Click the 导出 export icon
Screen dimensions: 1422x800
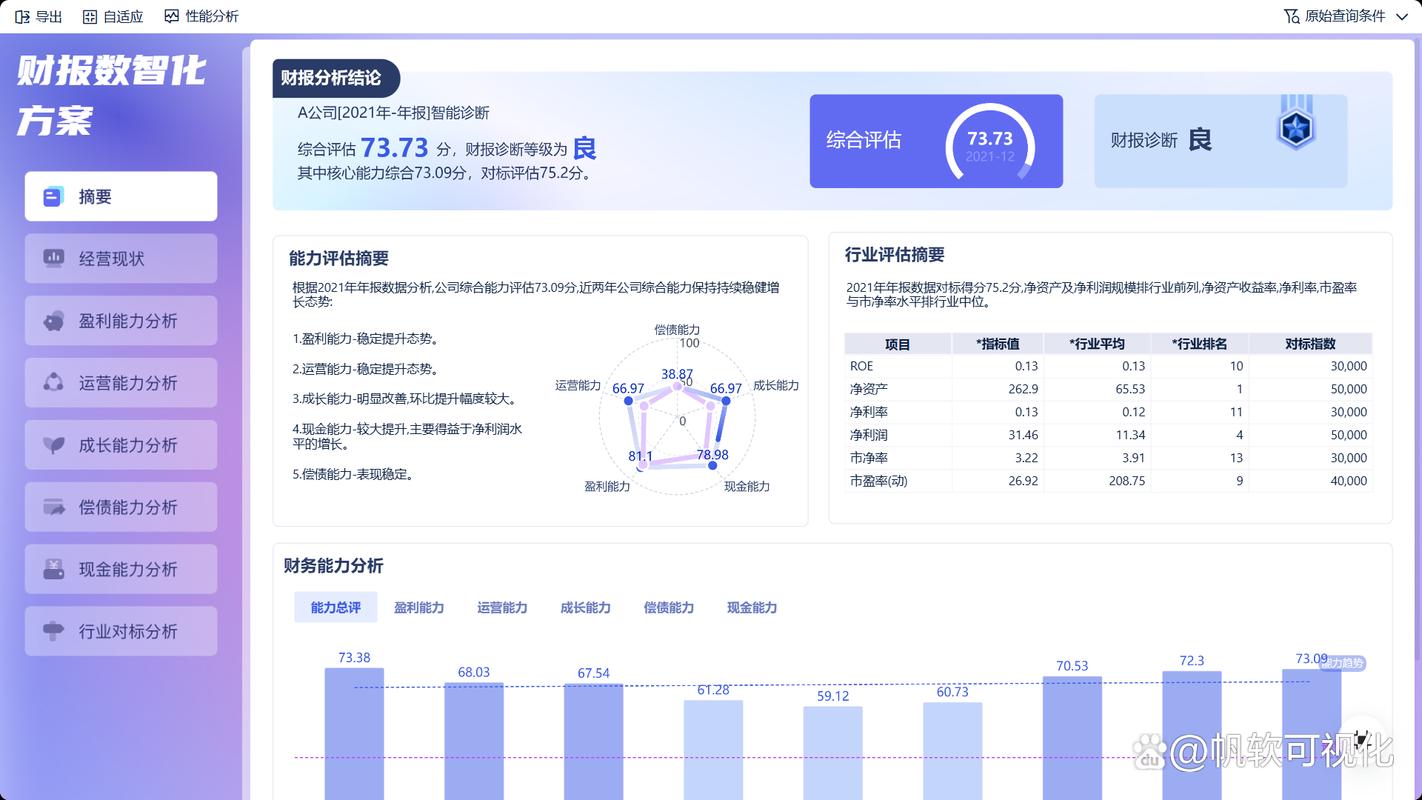[x=22, y=16]
